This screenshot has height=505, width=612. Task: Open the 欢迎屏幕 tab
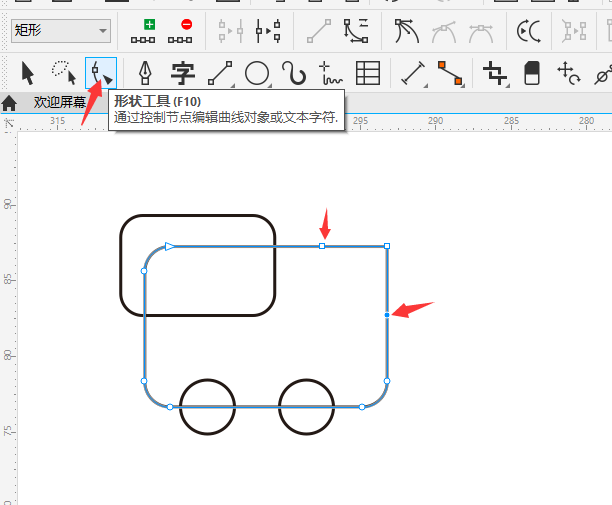(x=59, y=102)
